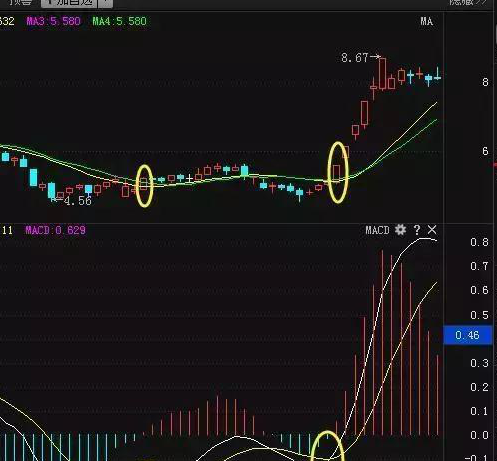Image resolution: width=497 pixels, height=461 pixels.
Task: Click the MACD indicator name label
Action: pyautogui.click(x=377, y=230)
